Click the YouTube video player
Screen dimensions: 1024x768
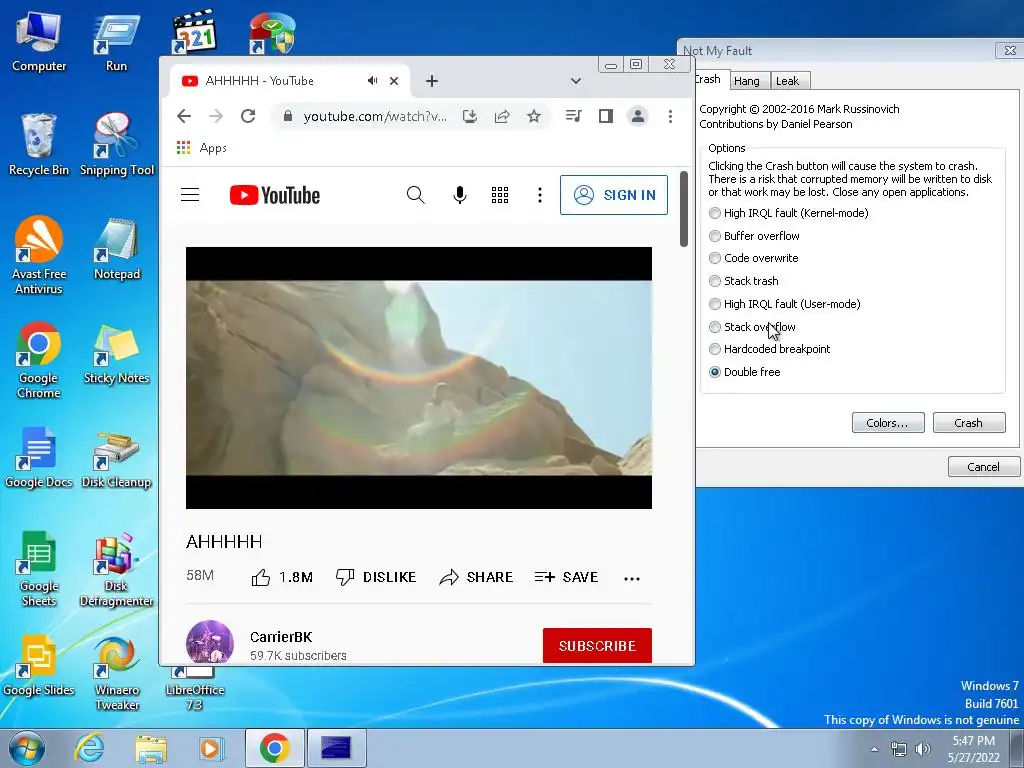tap(419, 377)
